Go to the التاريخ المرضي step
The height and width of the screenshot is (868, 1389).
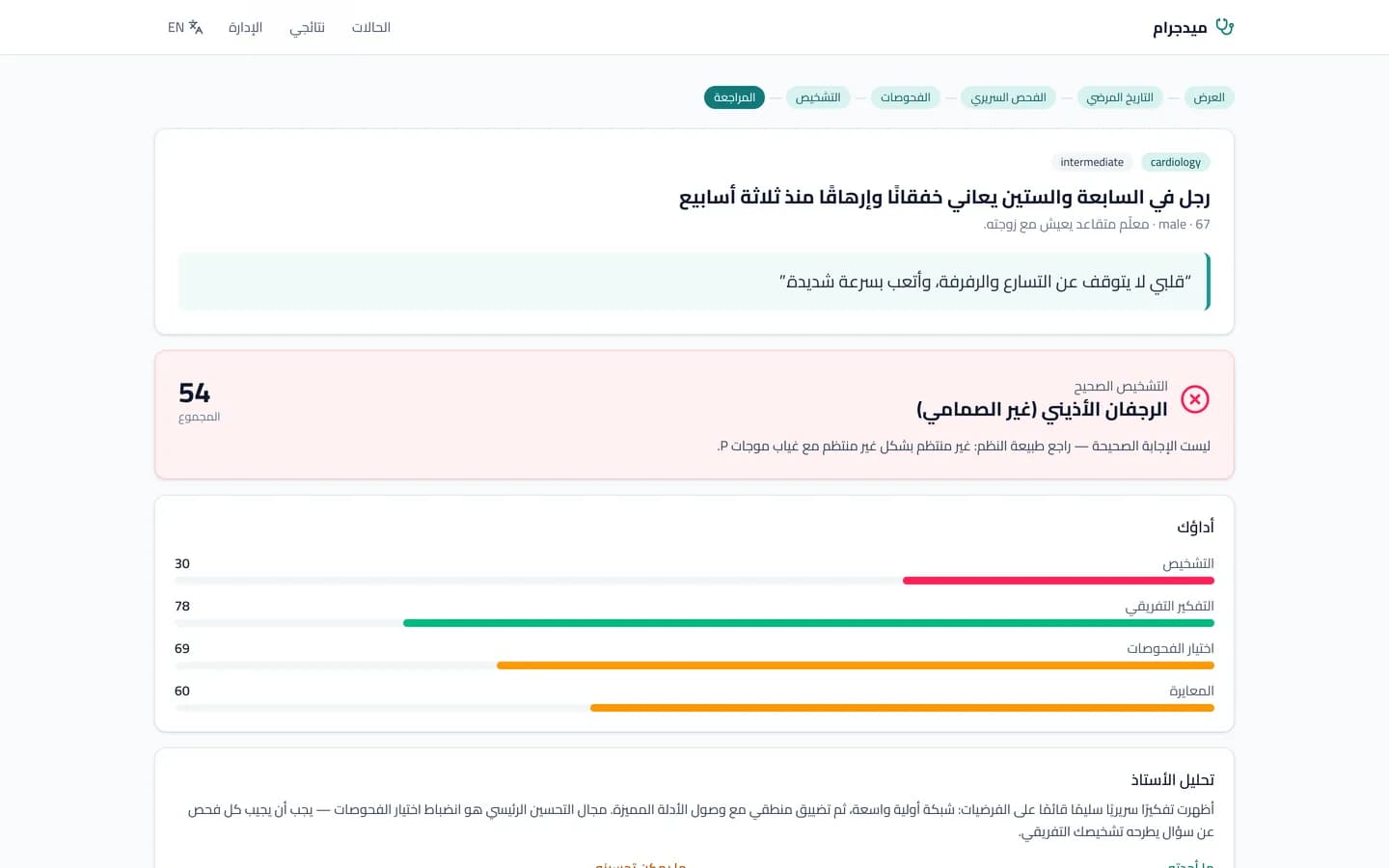click(x=1120, y=97)
